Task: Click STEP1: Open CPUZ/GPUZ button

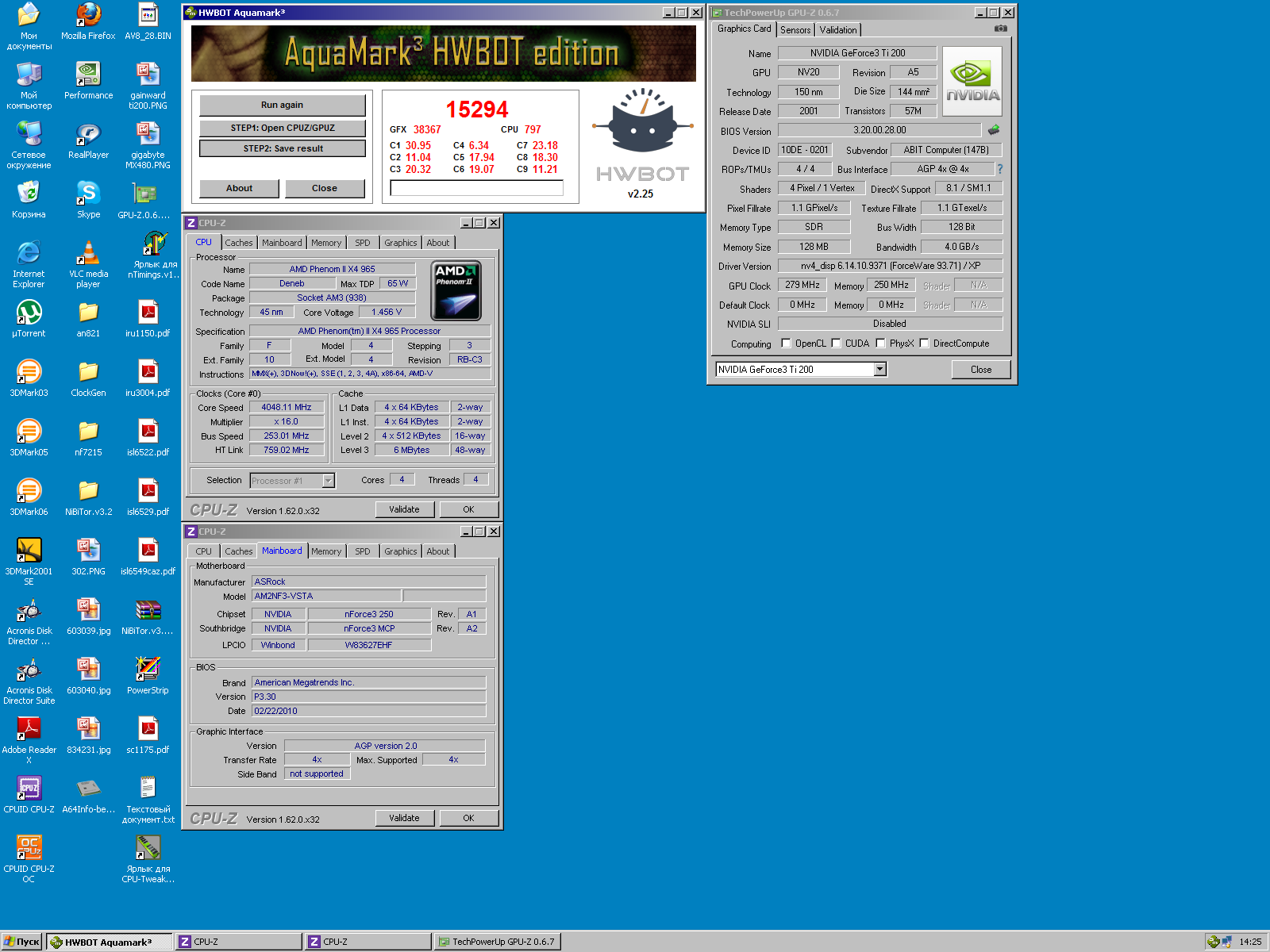Action: (x=283, y=128)
